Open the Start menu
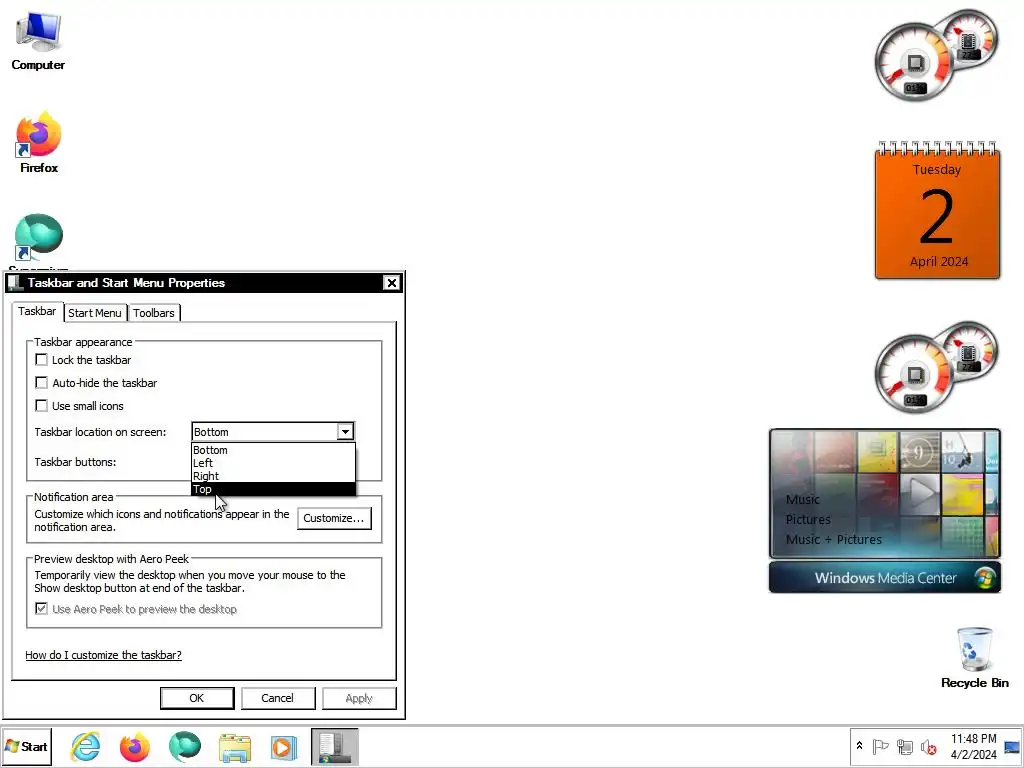1024x768 pixels. point(27,746)
